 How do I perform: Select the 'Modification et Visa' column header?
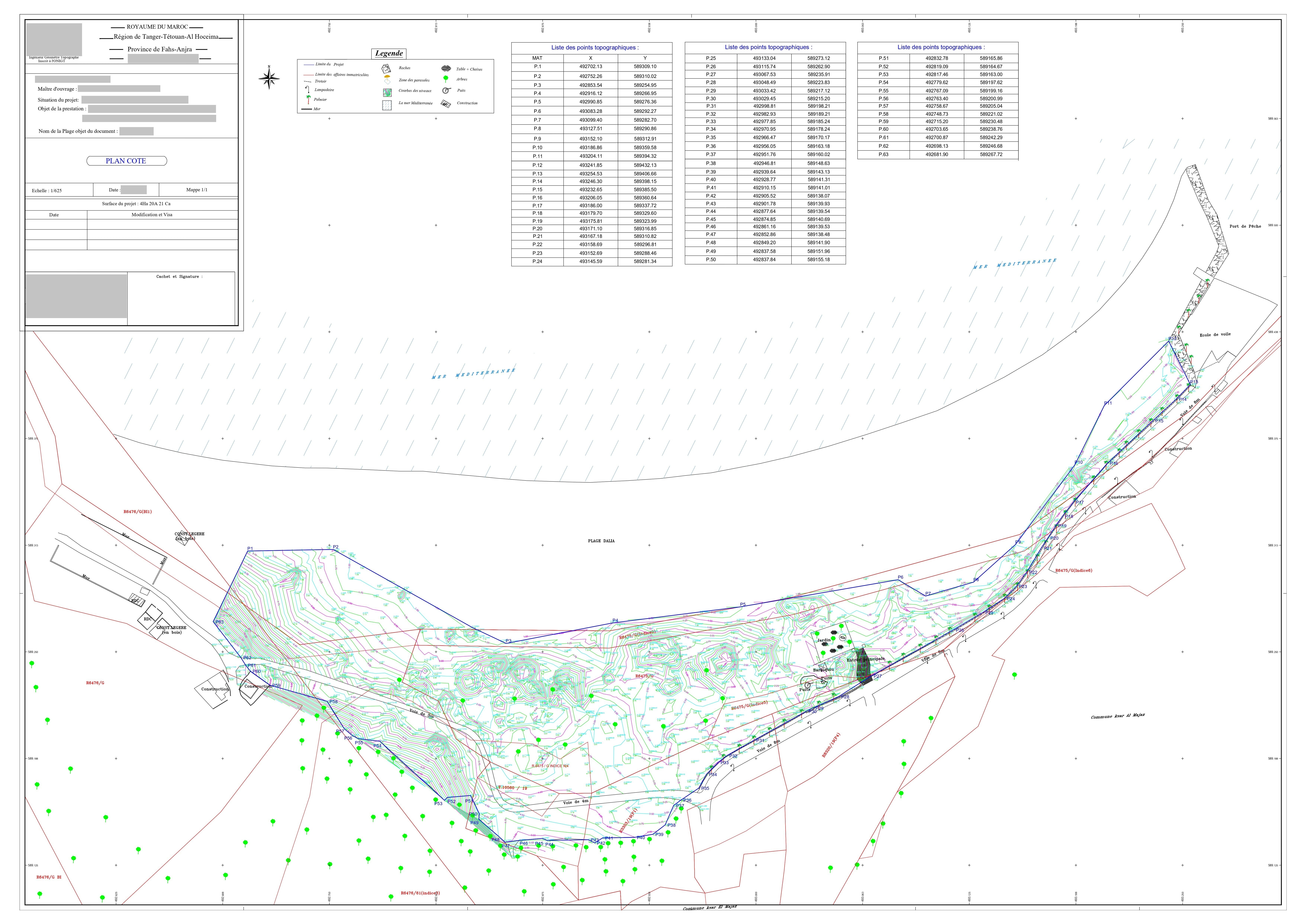(152, 215)
